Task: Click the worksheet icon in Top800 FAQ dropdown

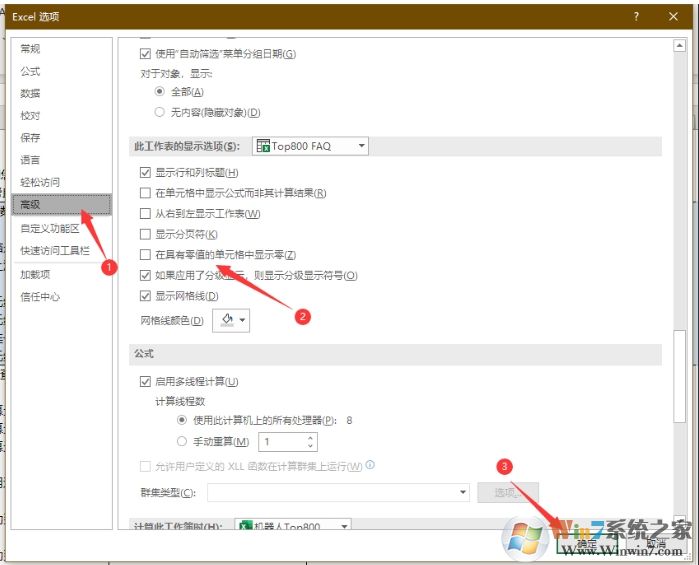Action: (263, 146)
